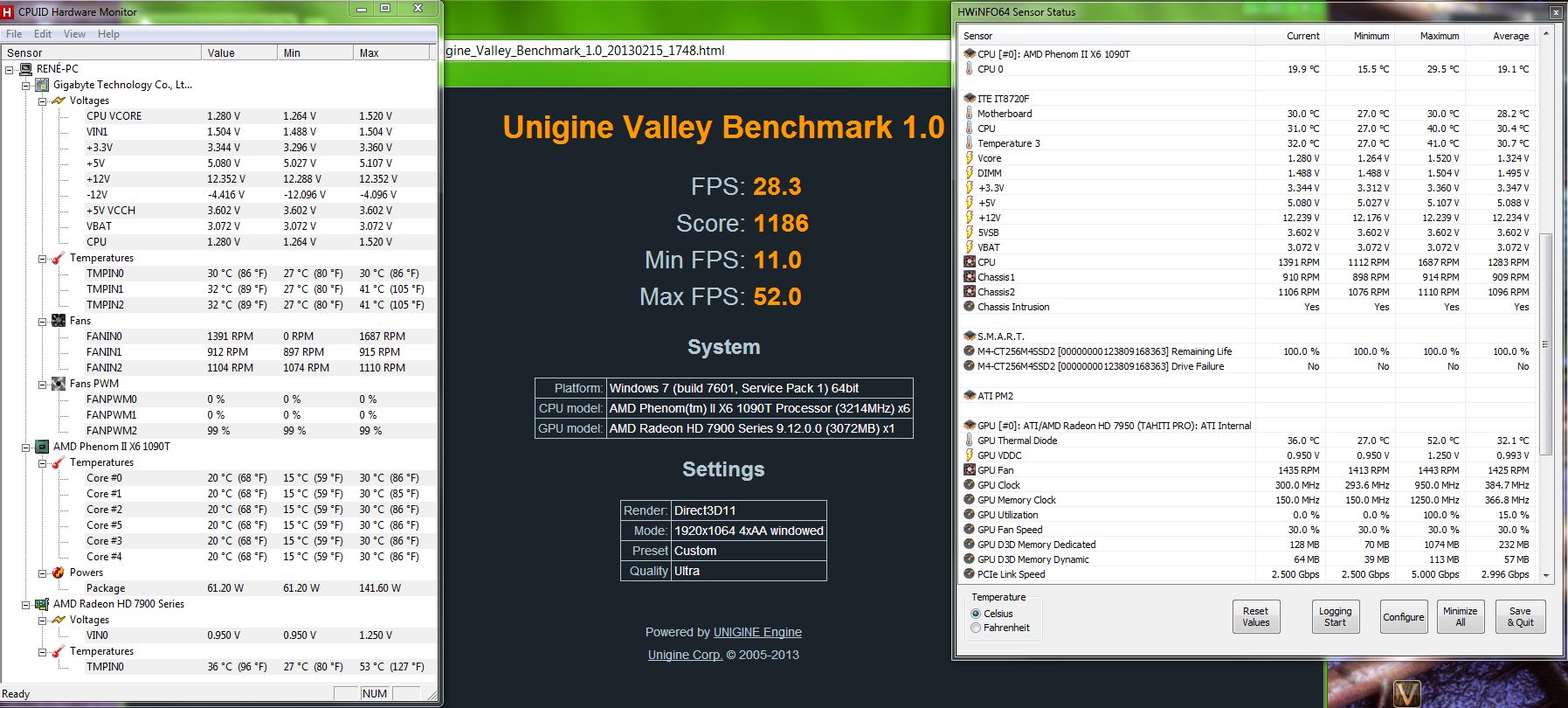Click the Minimize All button
1568x708 pixels.
[1460, 617]
